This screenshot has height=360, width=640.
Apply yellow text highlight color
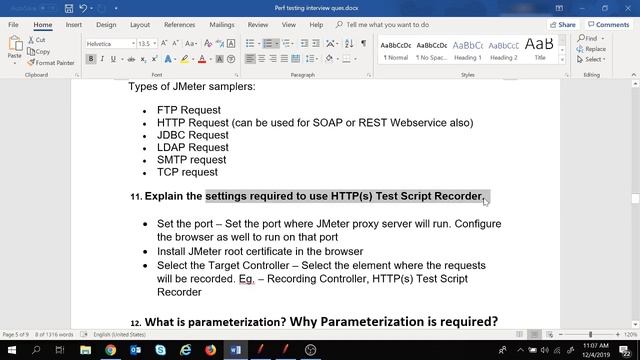(x=184, y=60)
